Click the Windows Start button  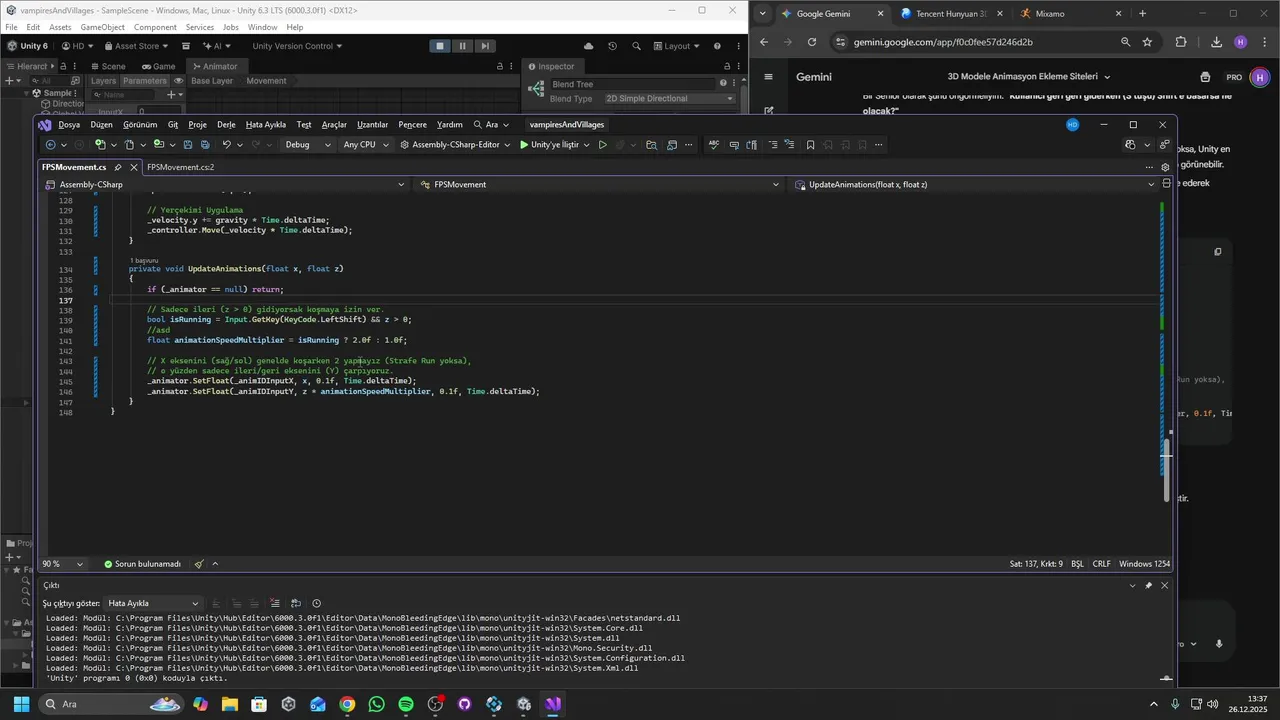point(21,704)
